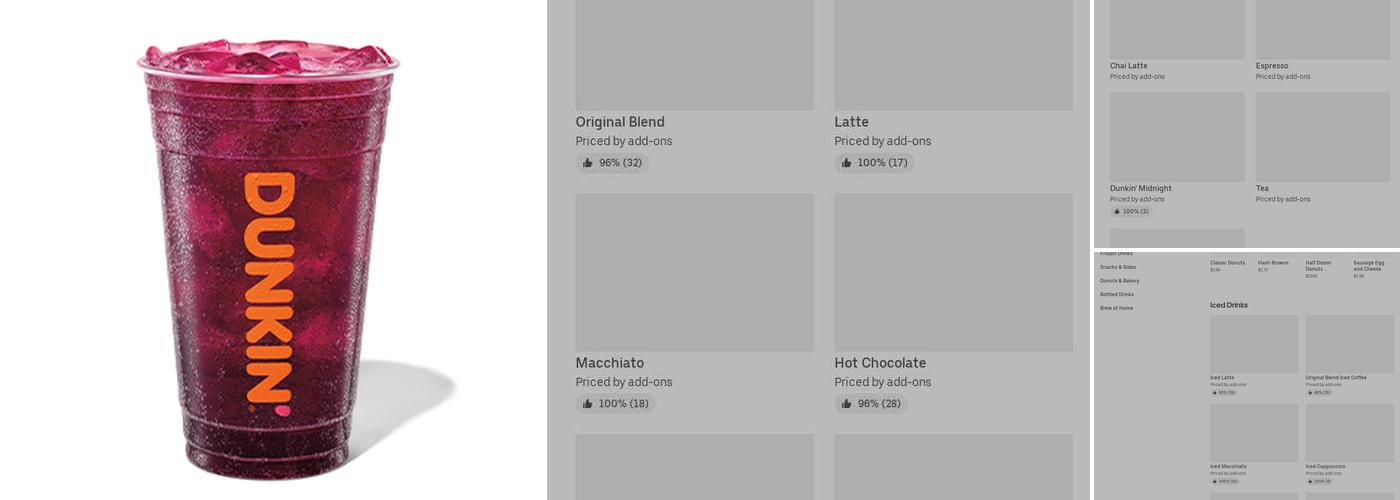Open the Snacks & Sides menu category

(1118, 267)
